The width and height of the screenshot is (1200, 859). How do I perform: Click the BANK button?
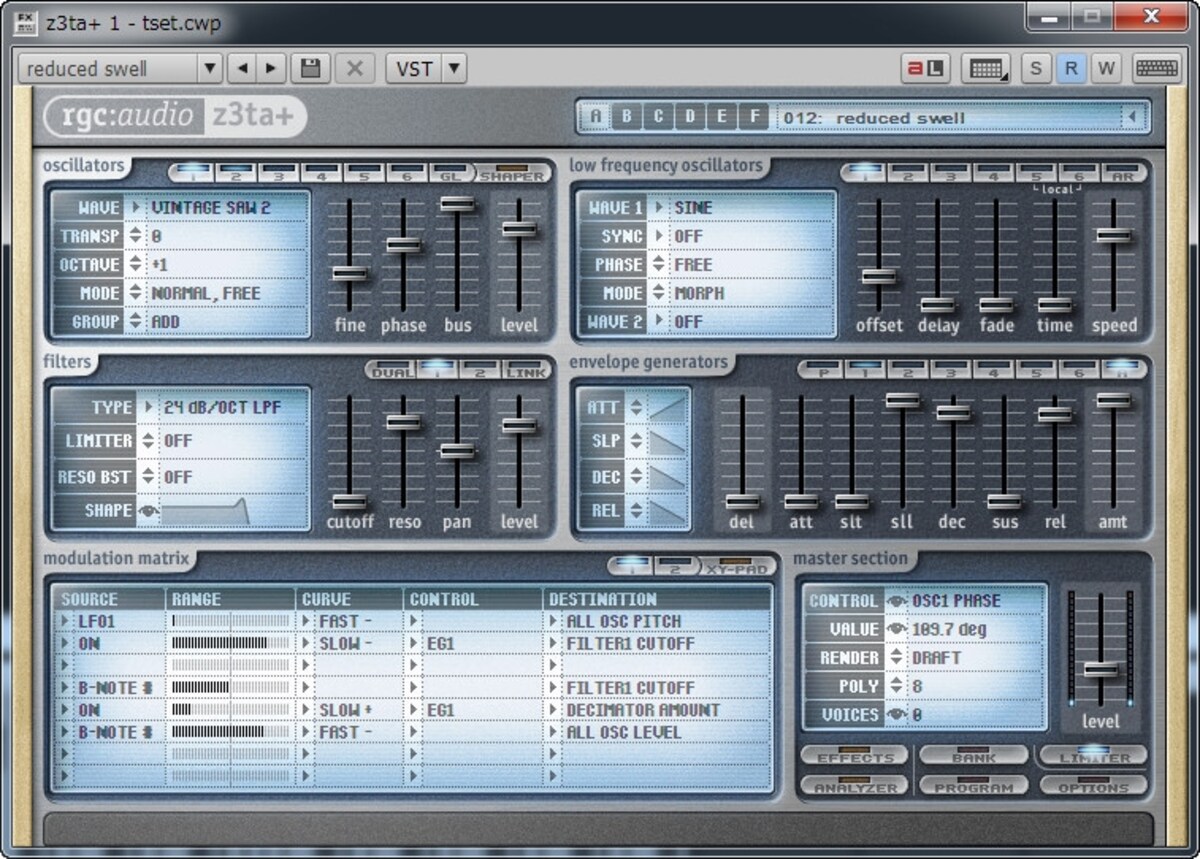point(974,756)
